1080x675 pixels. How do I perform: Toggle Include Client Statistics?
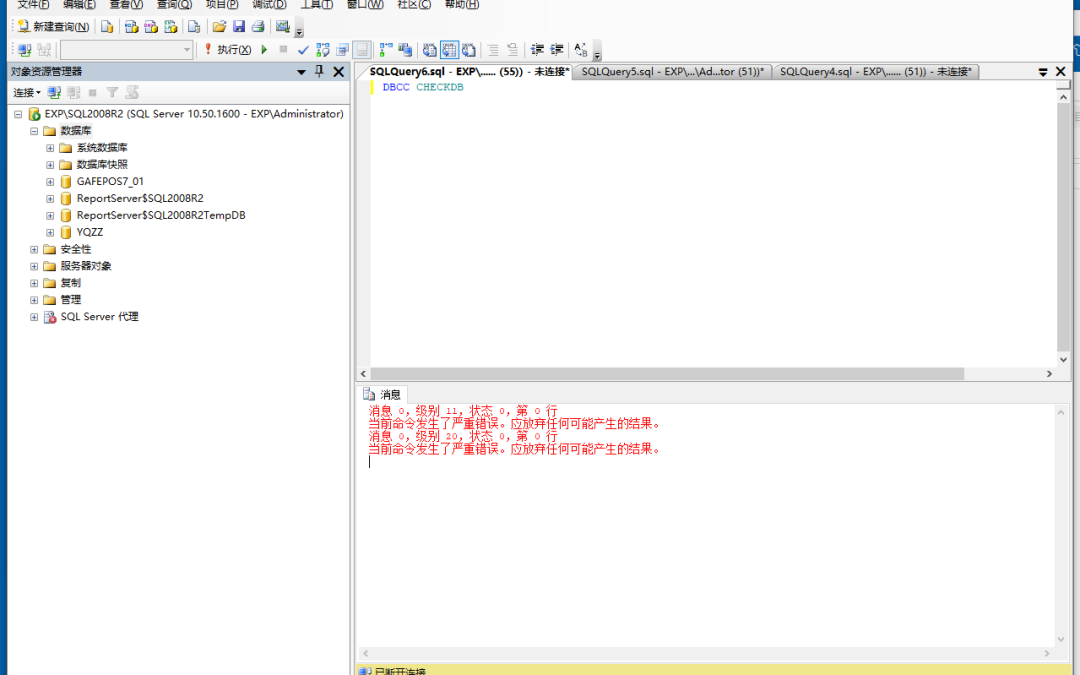[405, 50]
